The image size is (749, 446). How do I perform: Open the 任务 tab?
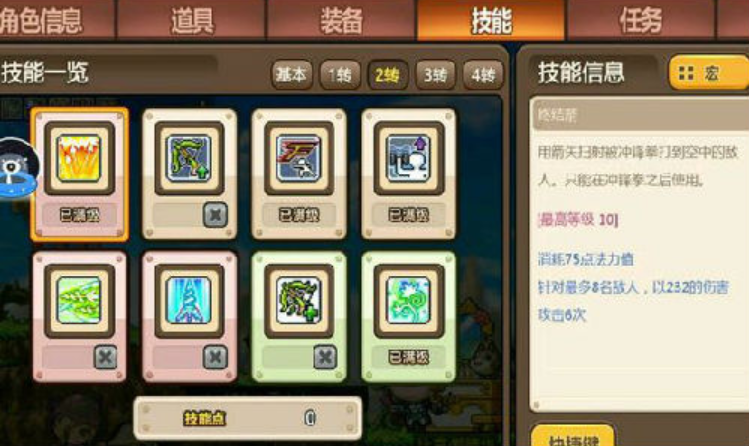coord(640,20)
